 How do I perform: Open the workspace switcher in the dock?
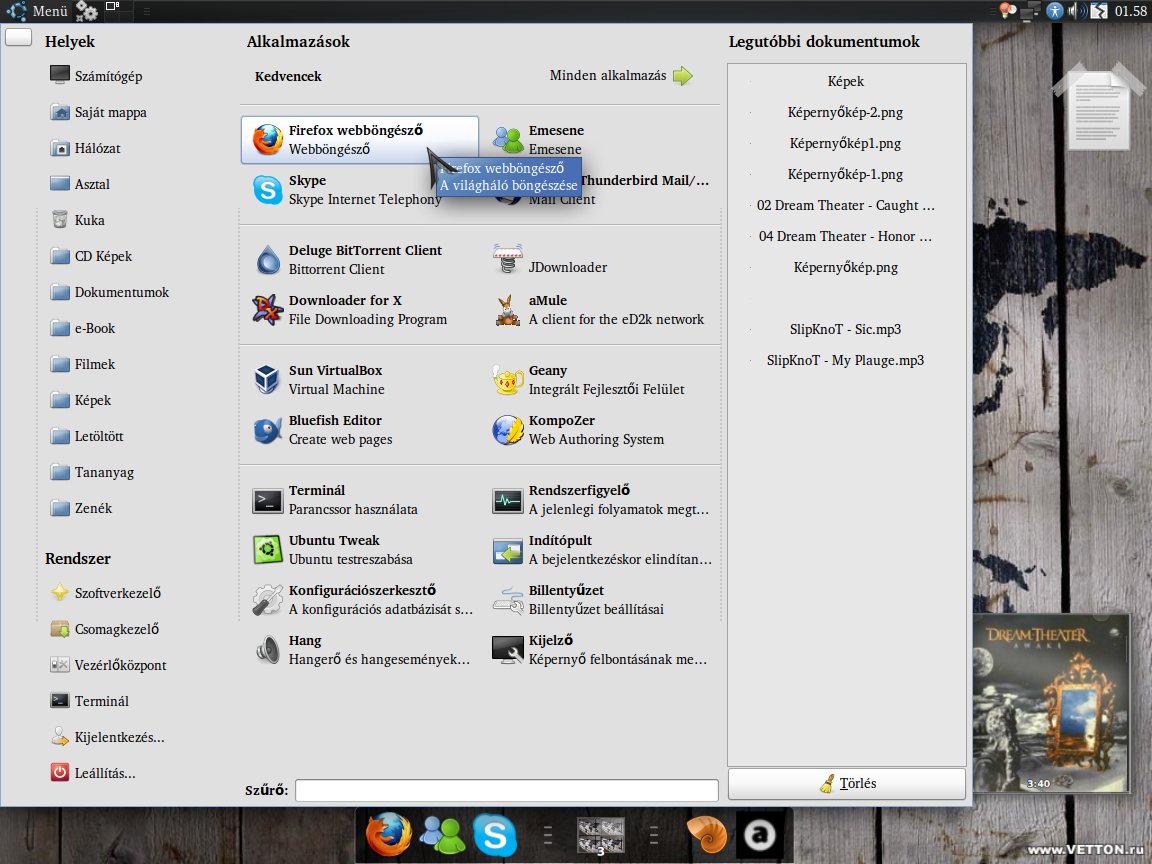600,836
